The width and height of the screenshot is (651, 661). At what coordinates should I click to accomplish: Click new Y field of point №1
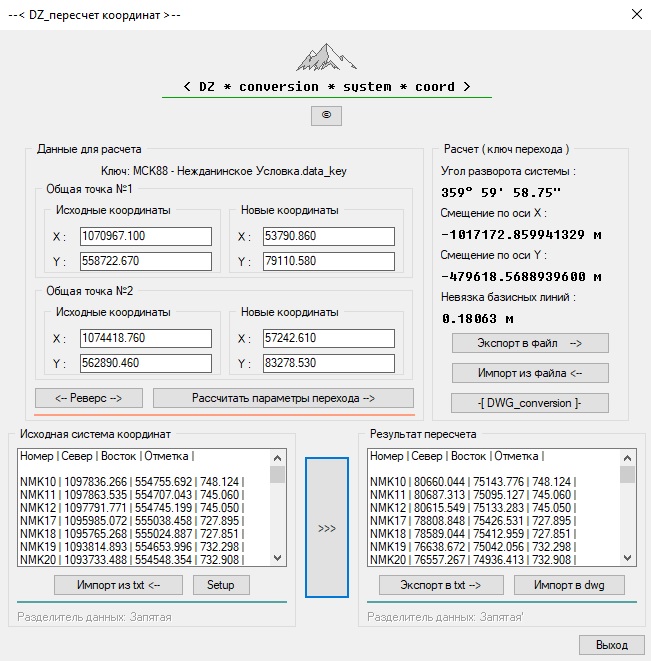[x=333, y=262]
